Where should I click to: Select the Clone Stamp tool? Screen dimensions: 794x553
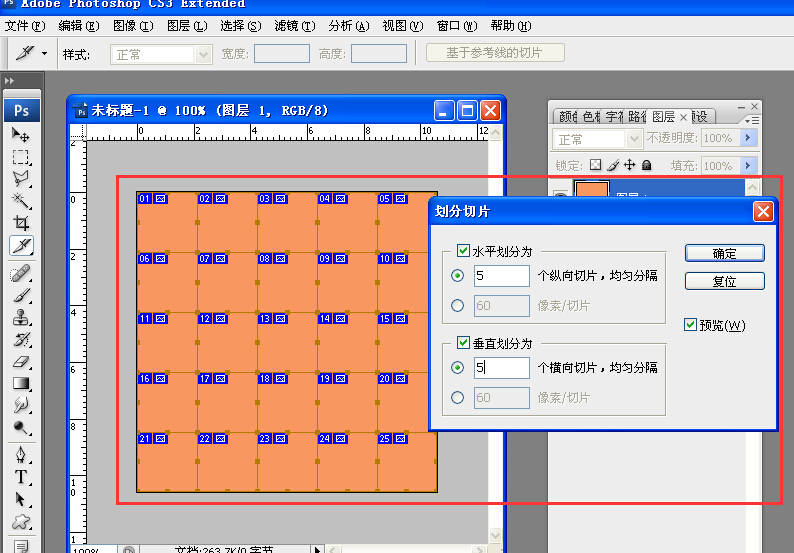tap(21, 318)
